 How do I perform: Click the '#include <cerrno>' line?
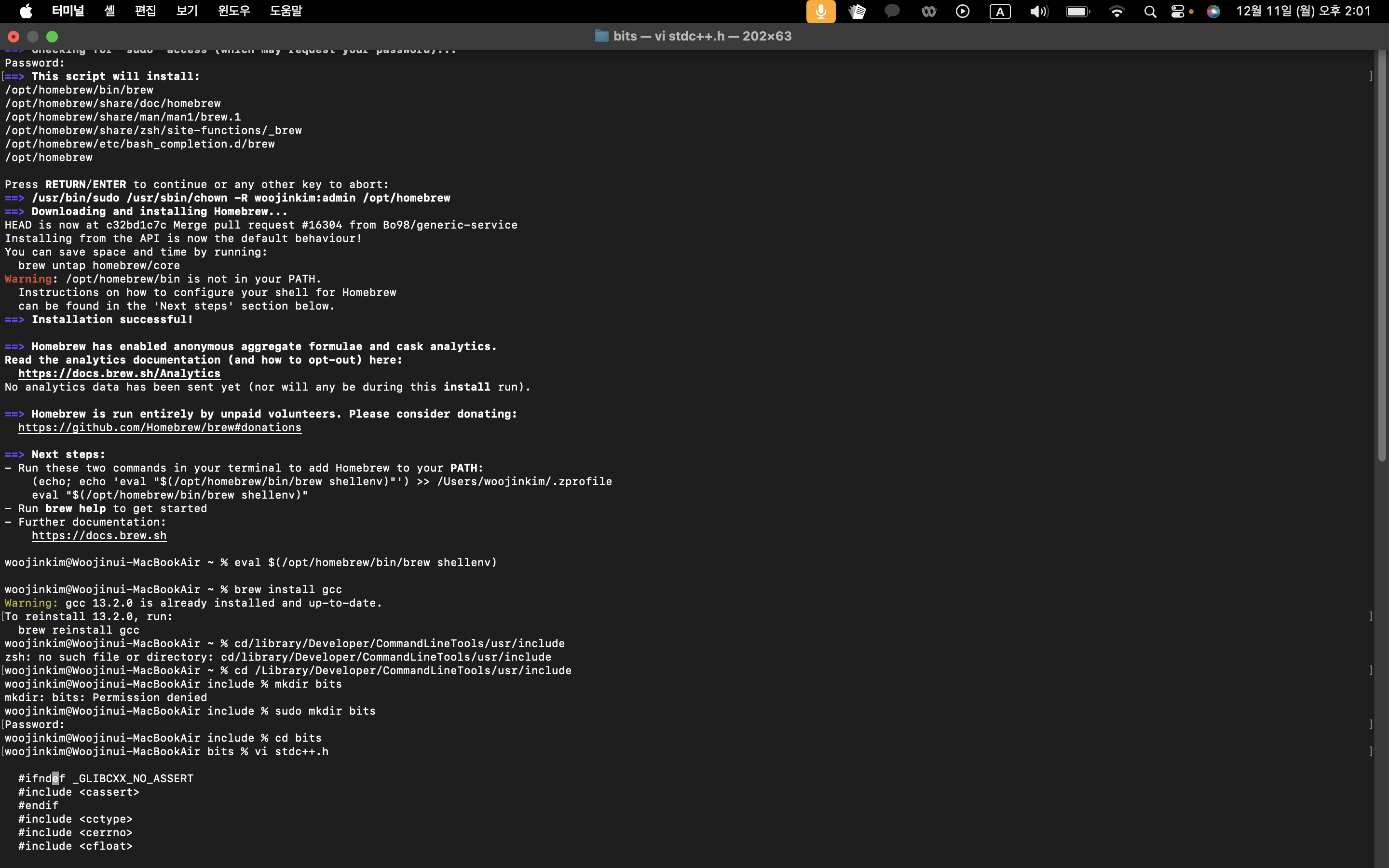coord(75,832)
